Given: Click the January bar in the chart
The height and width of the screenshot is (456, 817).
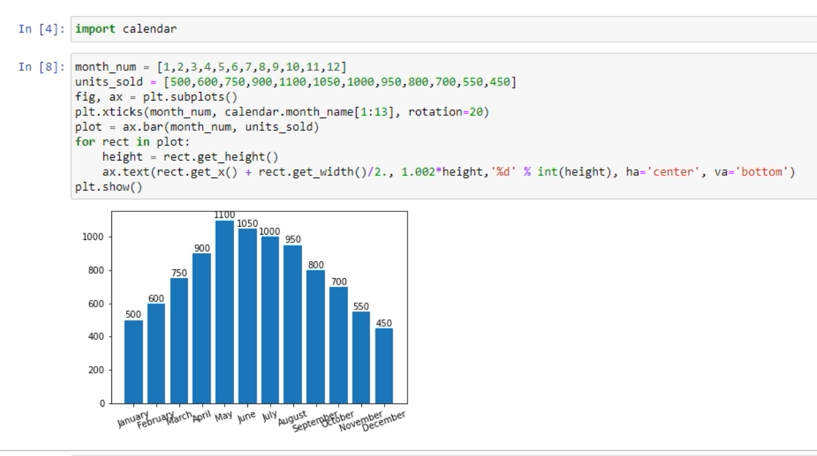Looking at the screenshot, I should tap(133, 361).
